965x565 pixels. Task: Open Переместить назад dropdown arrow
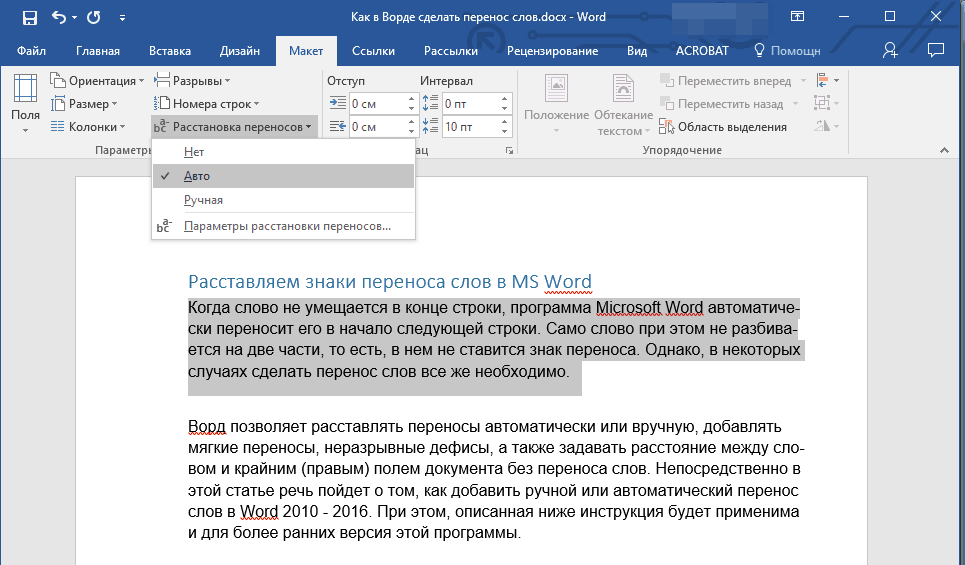pos(795,104)
